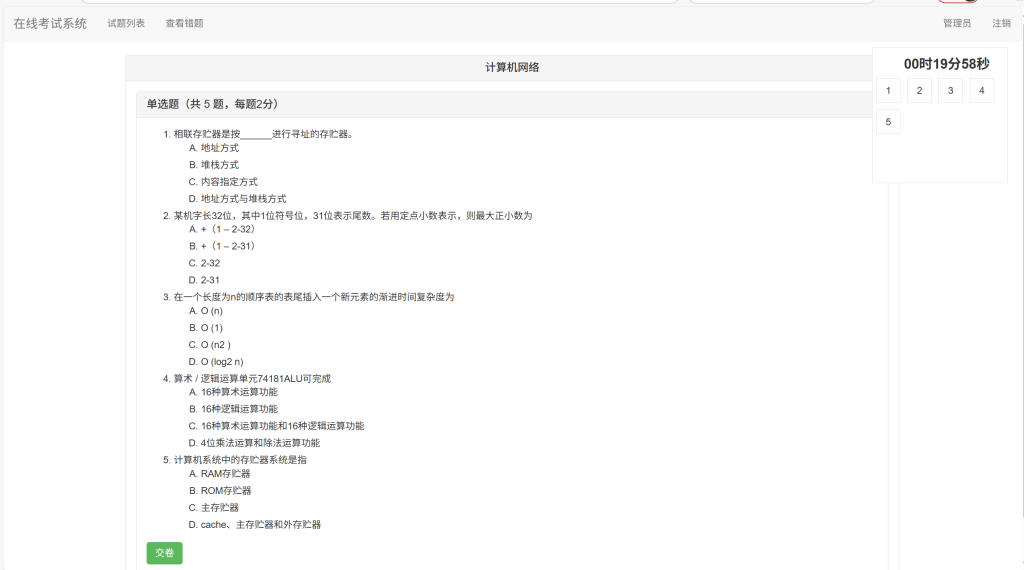The width and height of the screenshot is (1024, 570).
Task: Jump to question 1 in navigator
Action: tap(888, 91)
